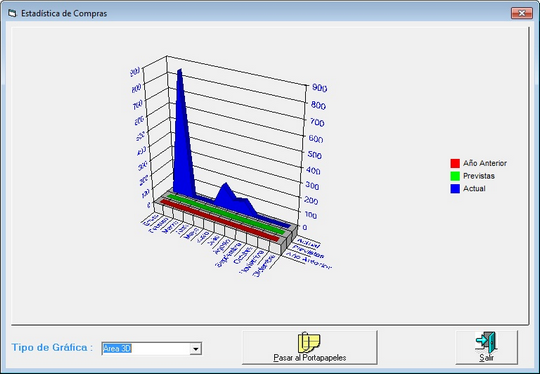Click the red Año Anterior band in chart
The height and width of the screenshot is (374, 540).
tap(220, 220)
